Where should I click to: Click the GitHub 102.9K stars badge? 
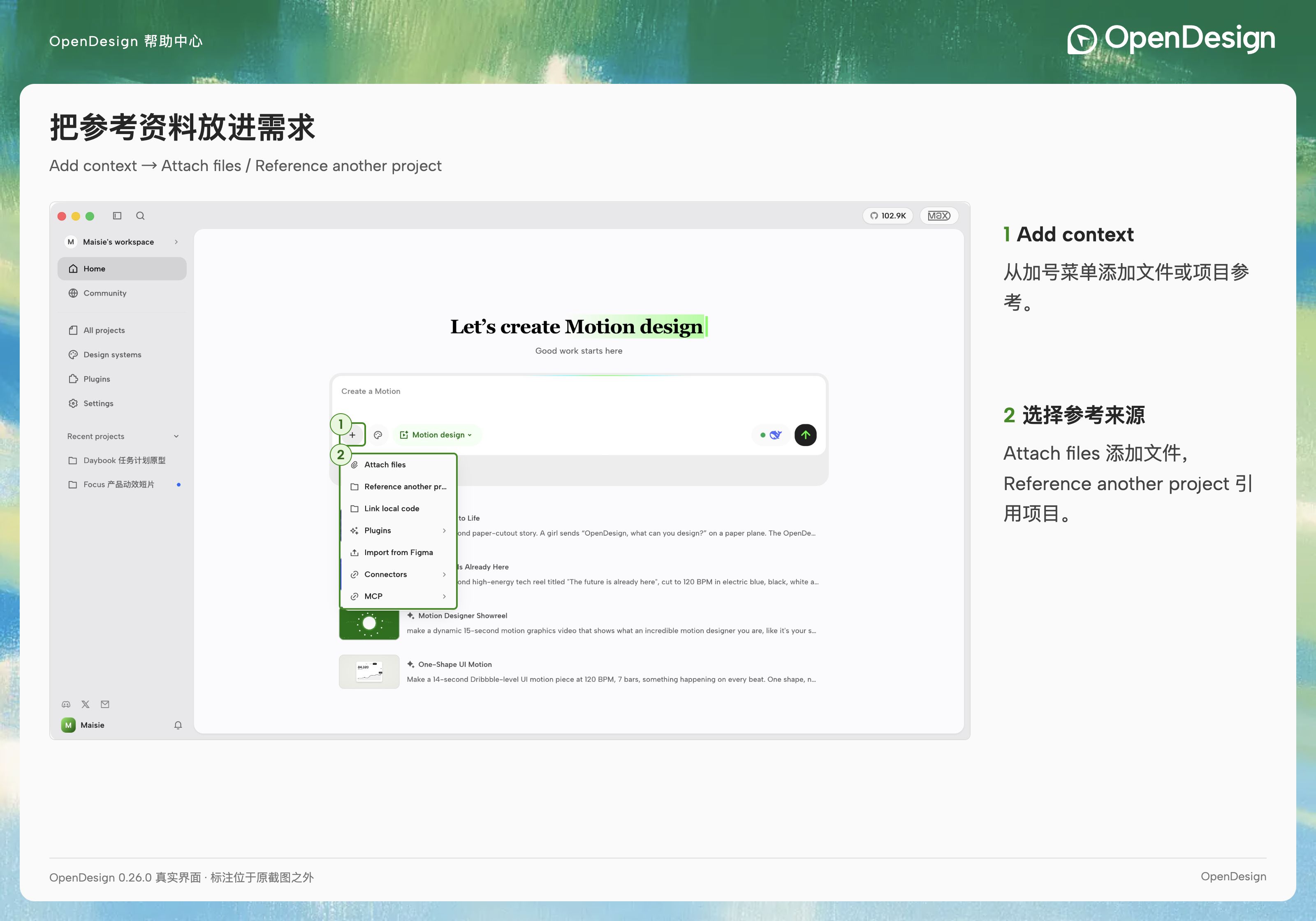coord(888,215)
